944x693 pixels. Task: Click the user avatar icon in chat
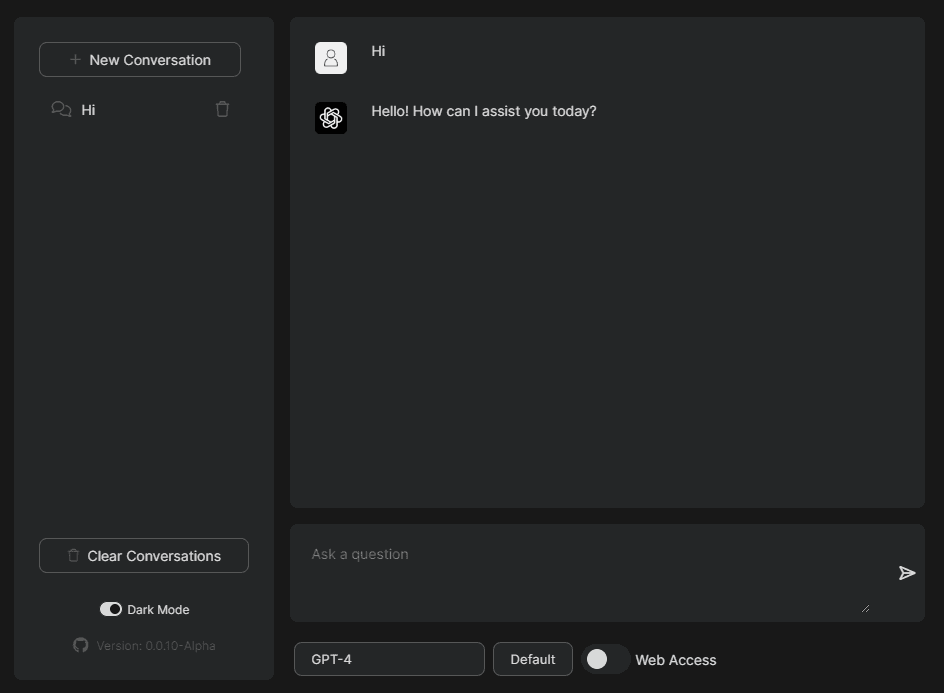click(331, 58)
